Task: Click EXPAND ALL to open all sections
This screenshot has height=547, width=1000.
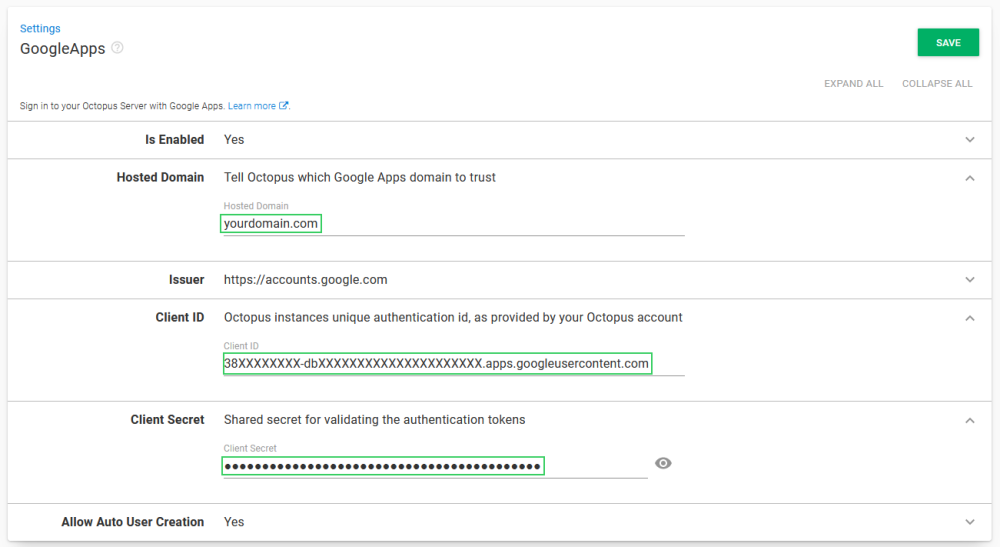Action: click(x=853, y=84)
